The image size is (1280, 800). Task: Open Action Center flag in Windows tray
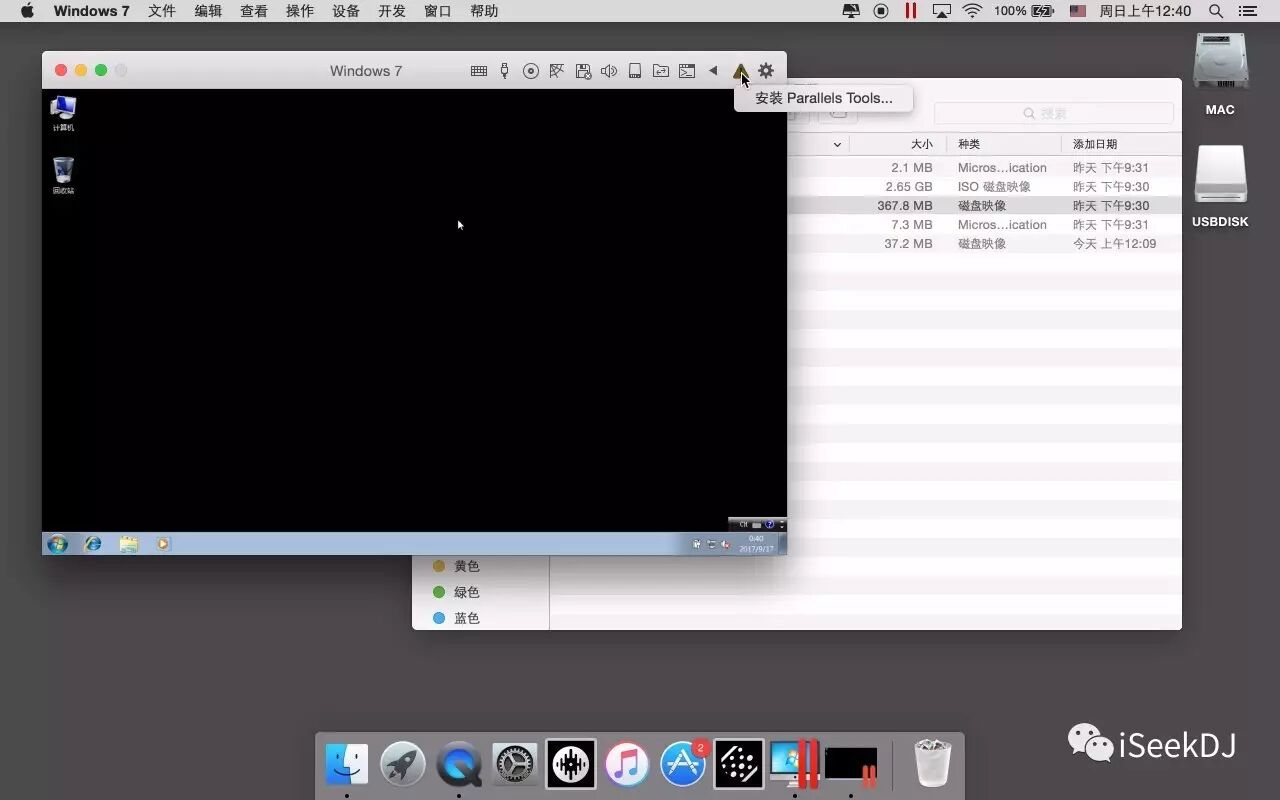(x=697, y=544)
